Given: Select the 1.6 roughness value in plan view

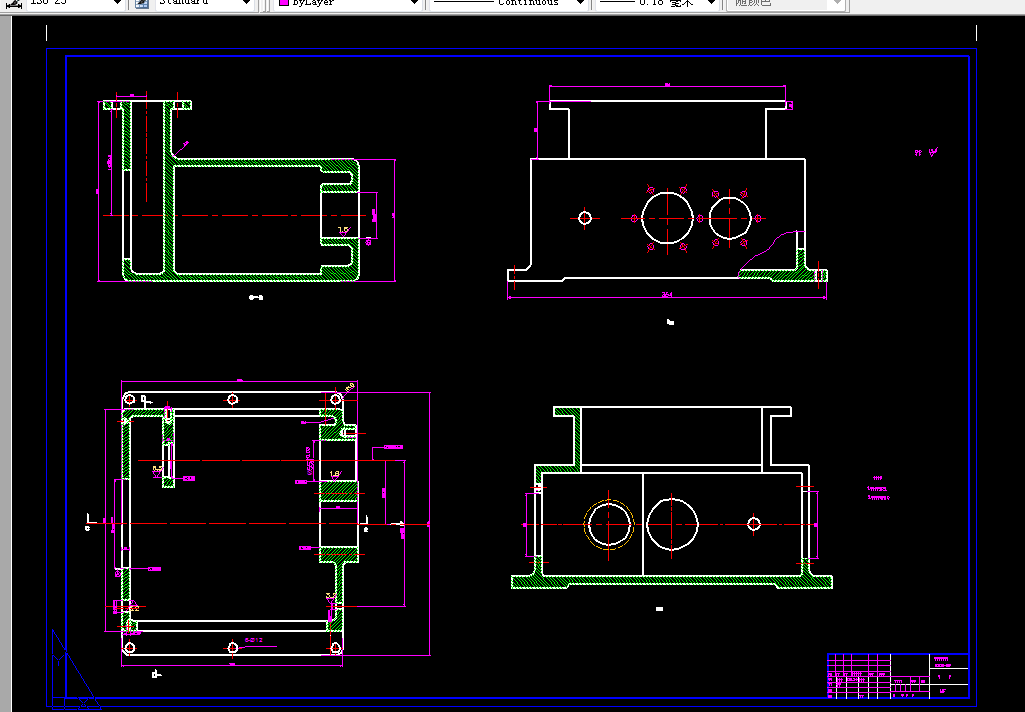Looking at the screenshot, I should [x=335, y=474].
